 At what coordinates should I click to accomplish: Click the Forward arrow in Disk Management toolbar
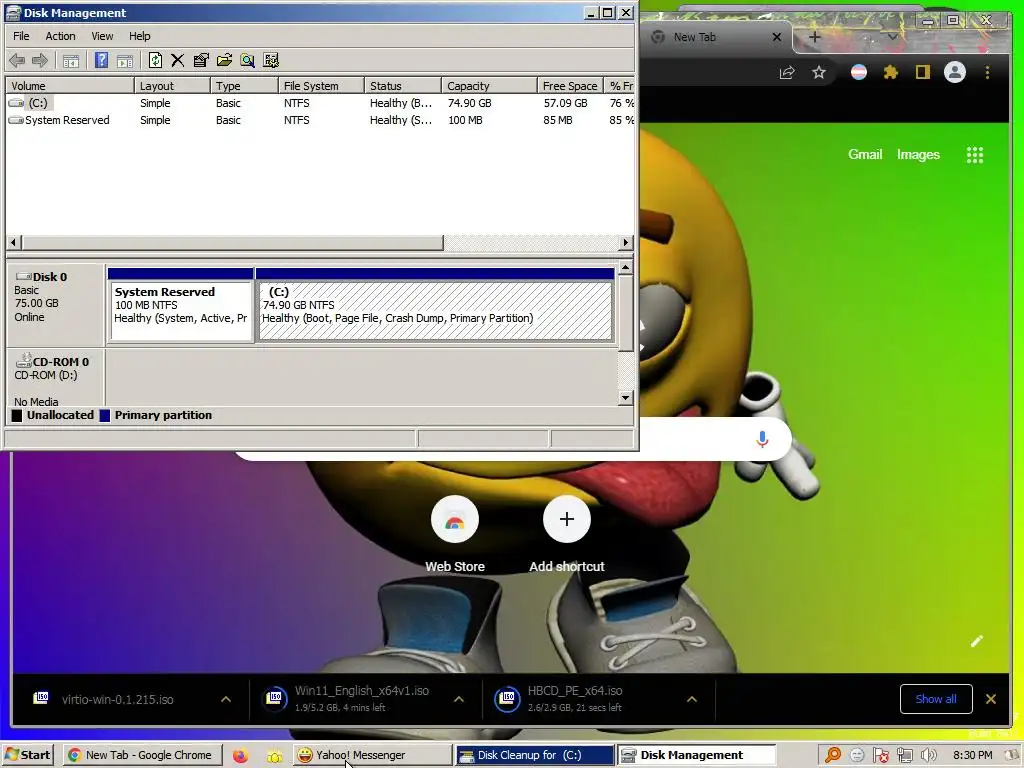pyautogui.click(x=40, y=61)
